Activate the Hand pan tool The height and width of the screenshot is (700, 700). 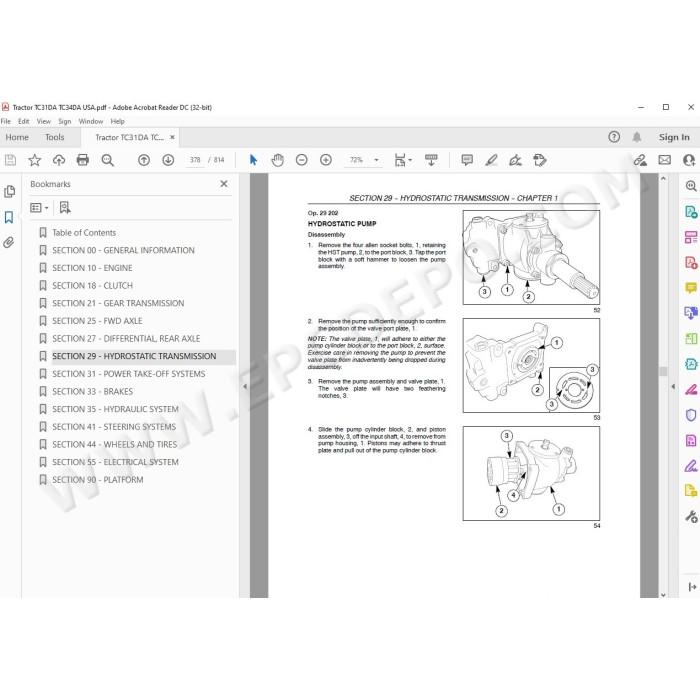click(277, 160)
